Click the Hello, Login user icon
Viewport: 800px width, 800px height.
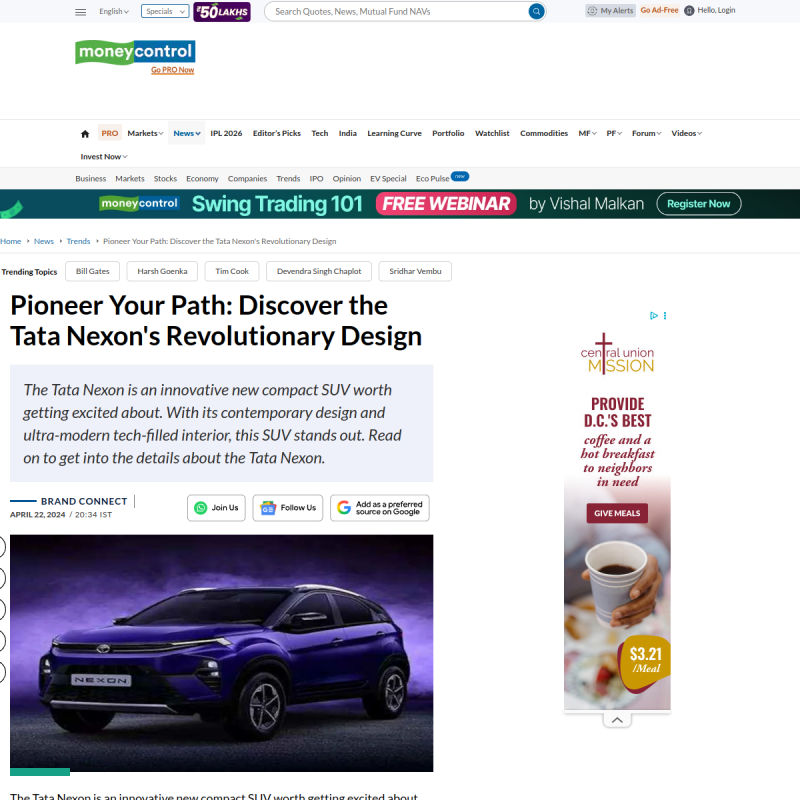click(x=689, y=11)
